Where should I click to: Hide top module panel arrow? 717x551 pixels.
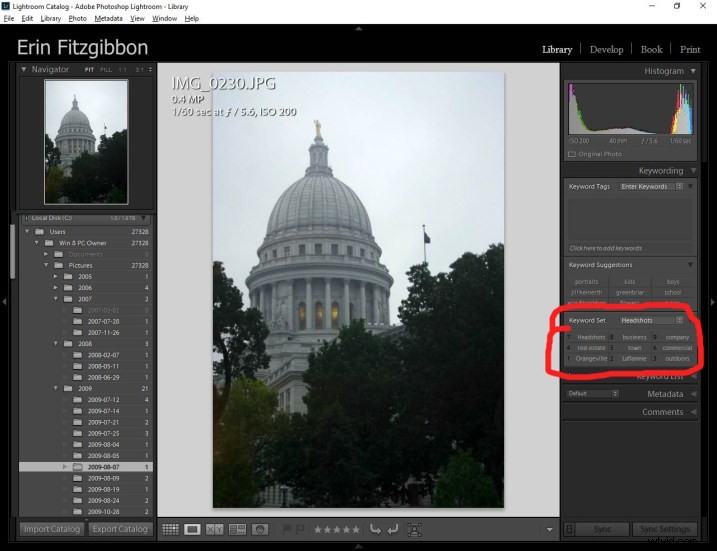pos(358,28)
